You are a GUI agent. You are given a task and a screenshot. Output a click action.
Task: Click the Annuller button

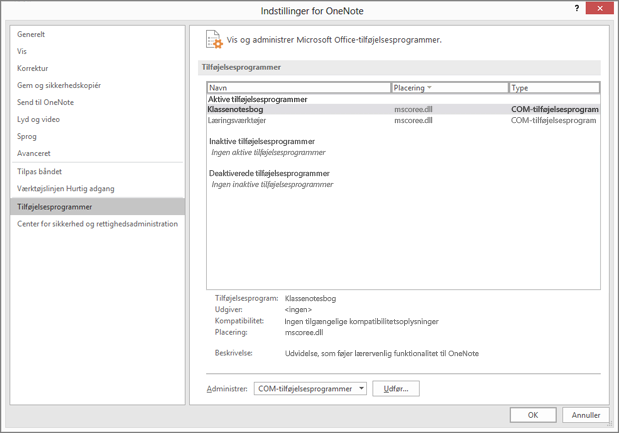click(586, 415)
